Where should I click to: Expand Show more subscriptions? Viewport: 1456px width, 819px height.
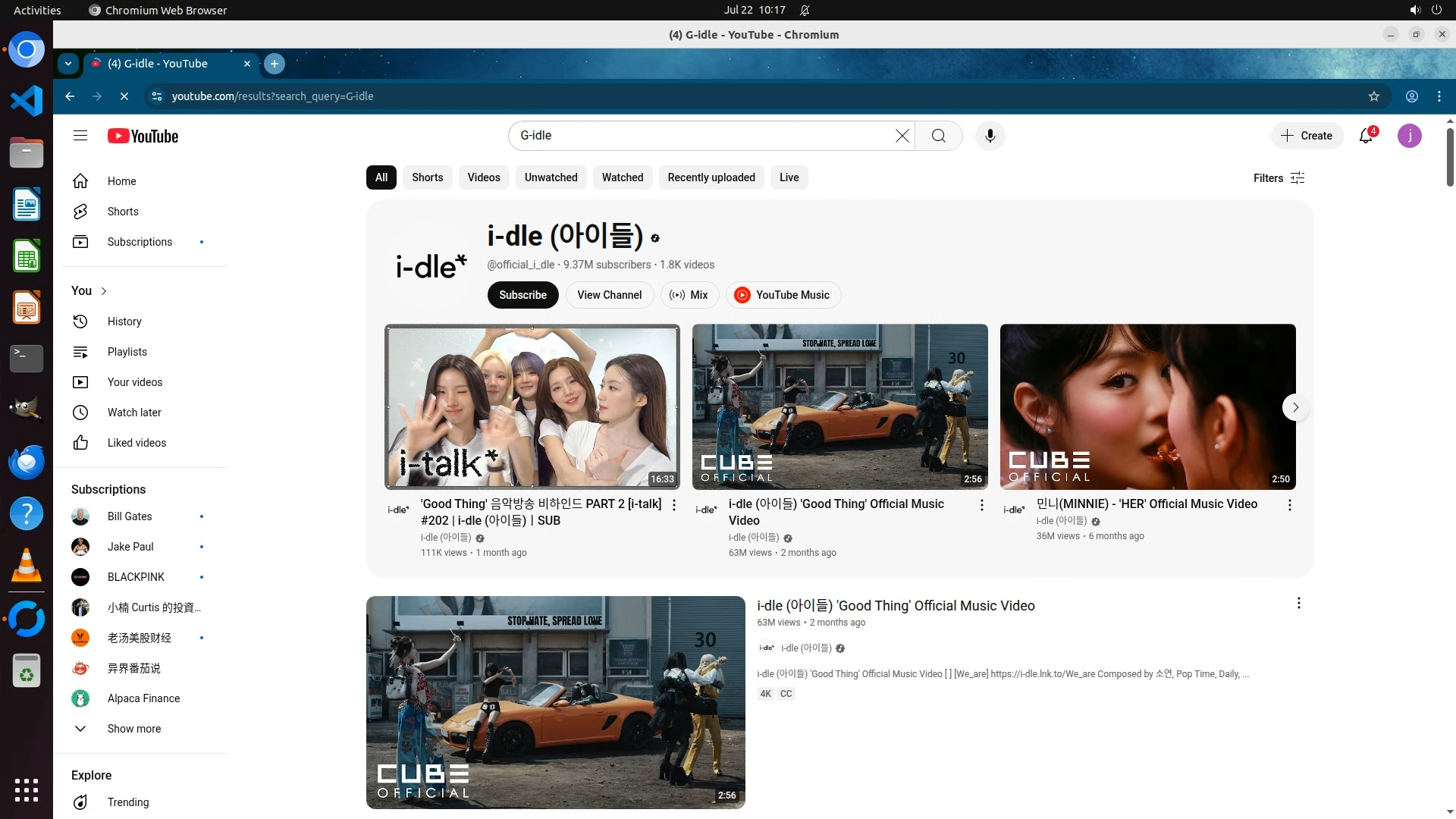pos(133,729)
